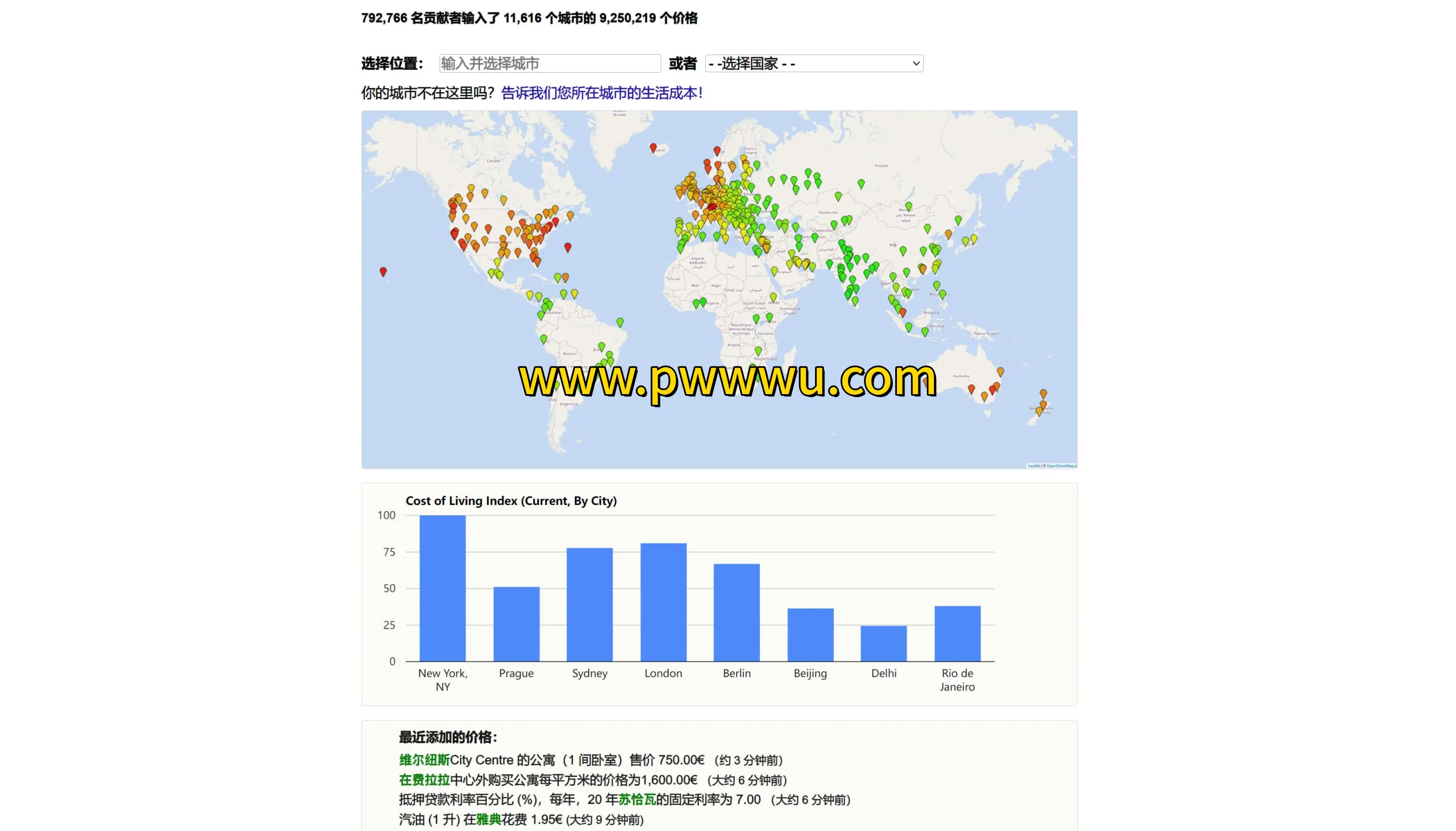Viewport: 1456px width, 831px height.
Task: Click the green marker in Mongolia
Action: click(x=908, y=206)
